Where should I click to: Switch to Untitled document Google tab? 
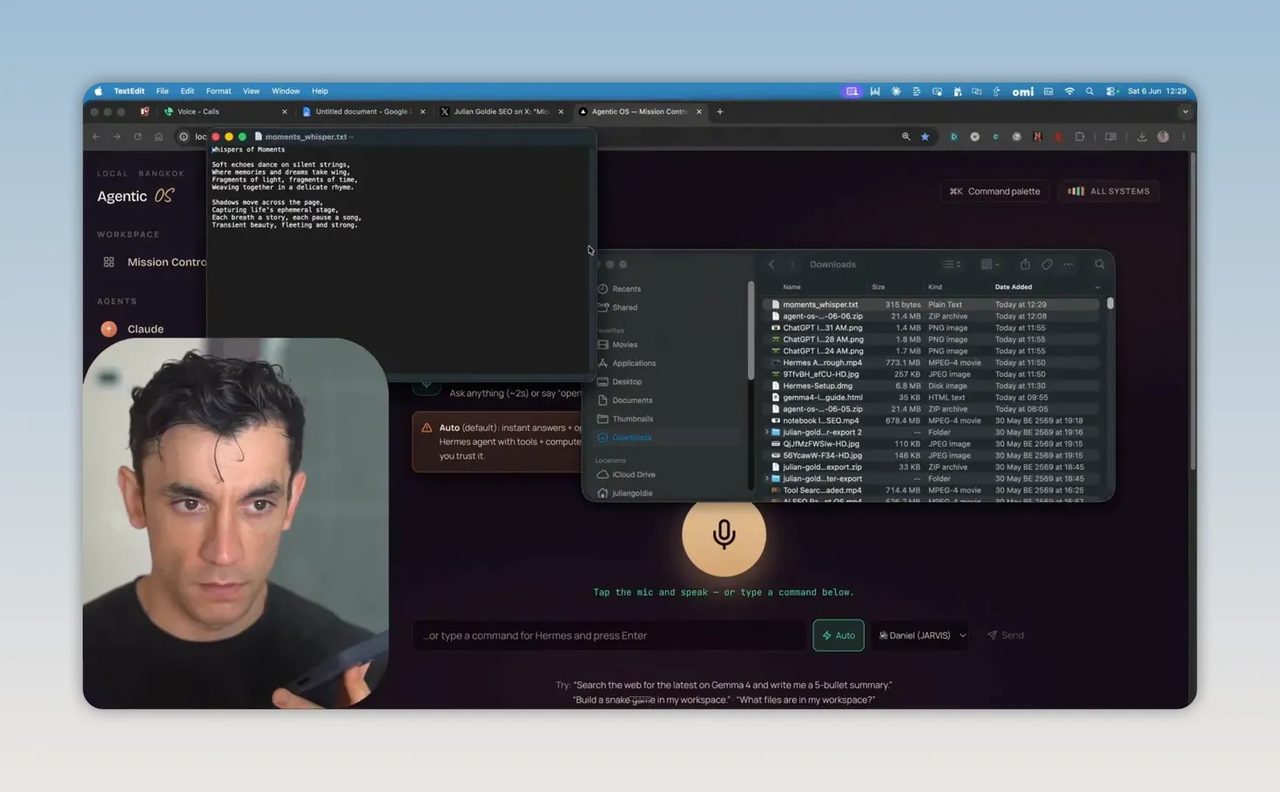tap(363, 111)
